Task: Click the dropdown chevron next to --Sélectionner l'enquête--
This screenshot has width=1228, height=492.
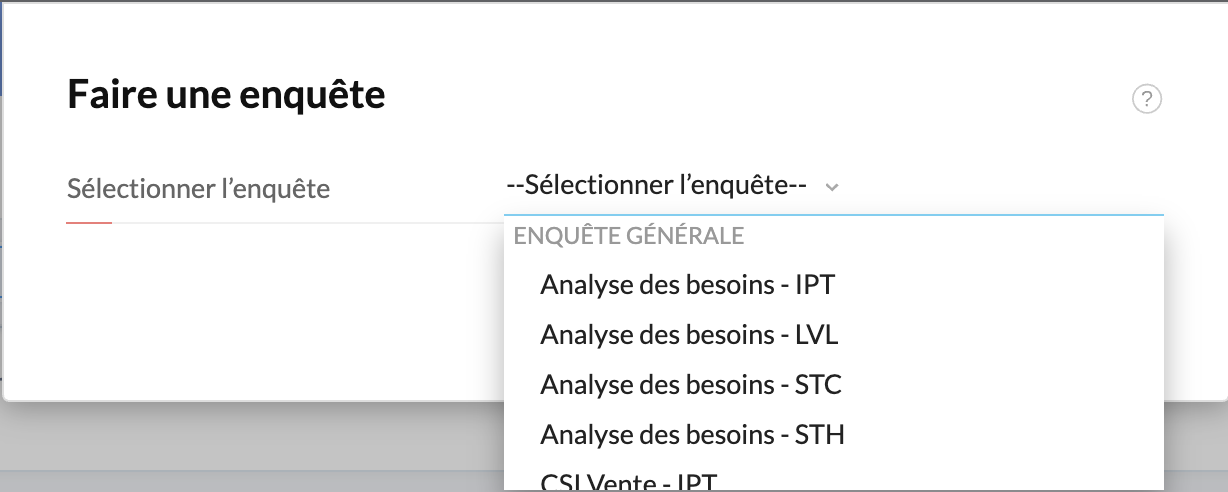Action: (x=832, y=187)
